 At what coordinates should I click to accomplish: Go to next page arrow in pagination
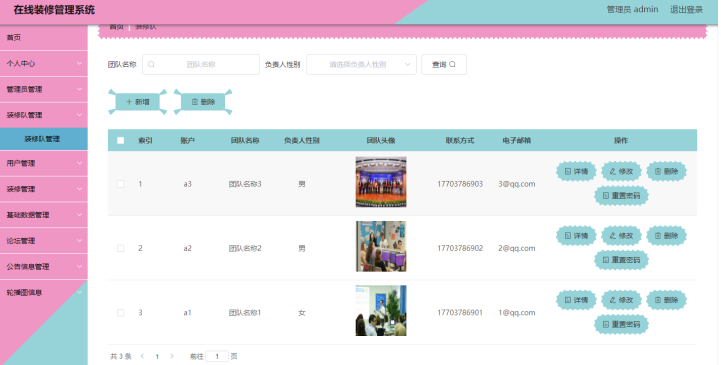pyautogui.click(x=172, y=356)
